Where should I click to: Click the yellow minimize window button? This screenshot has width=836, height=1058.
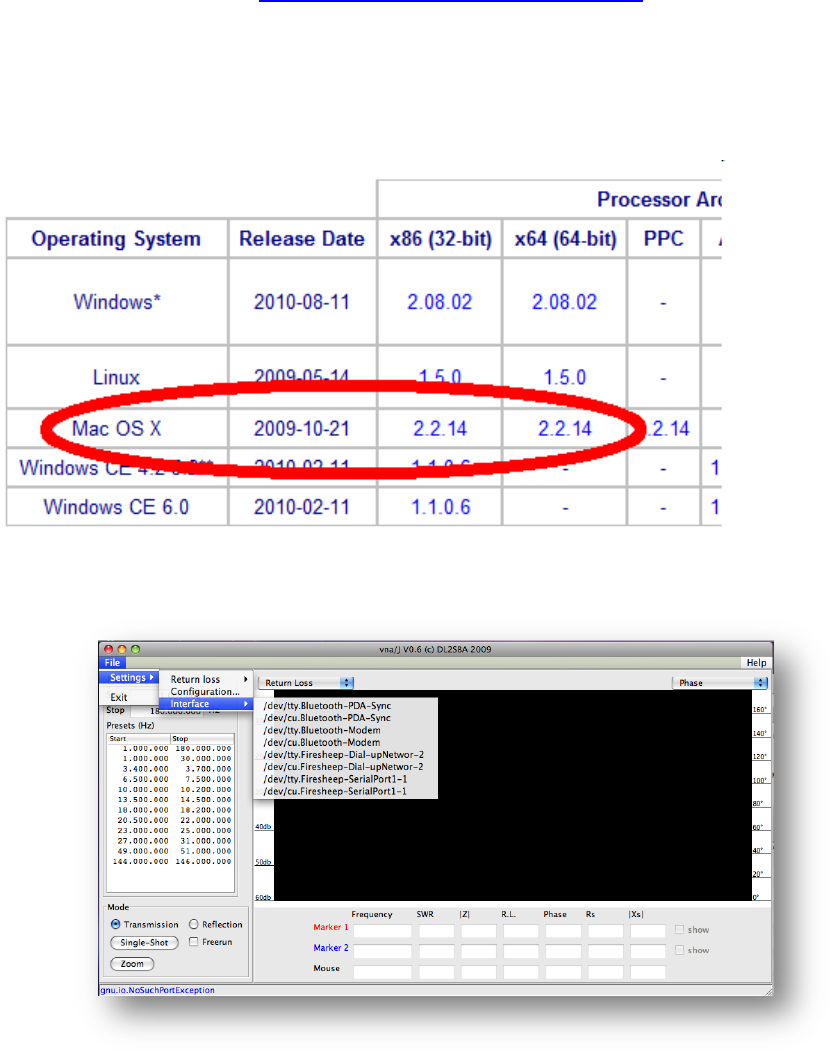(x=122, y=649)
